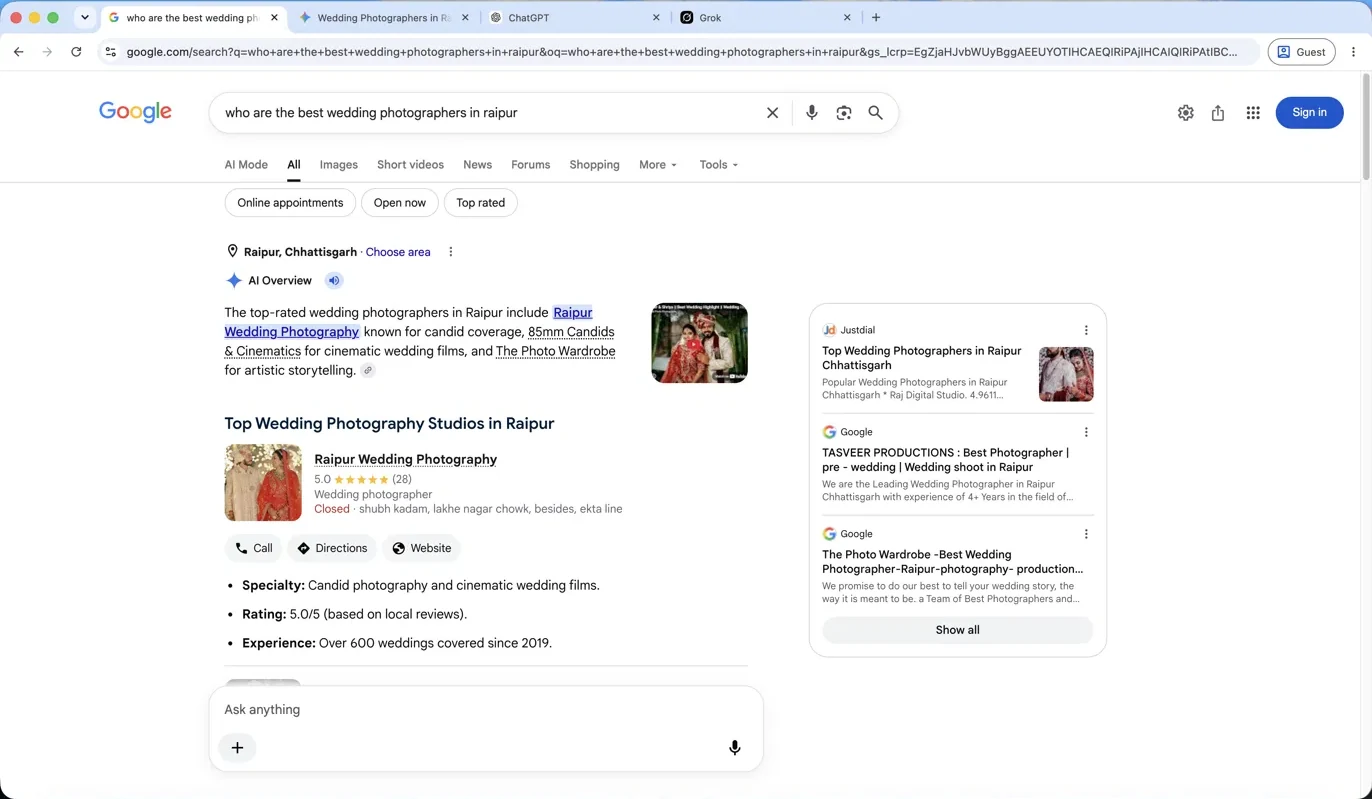Open The Photo Wardrobe result options menu
1372x799 pixels.
click(1086, 534)
